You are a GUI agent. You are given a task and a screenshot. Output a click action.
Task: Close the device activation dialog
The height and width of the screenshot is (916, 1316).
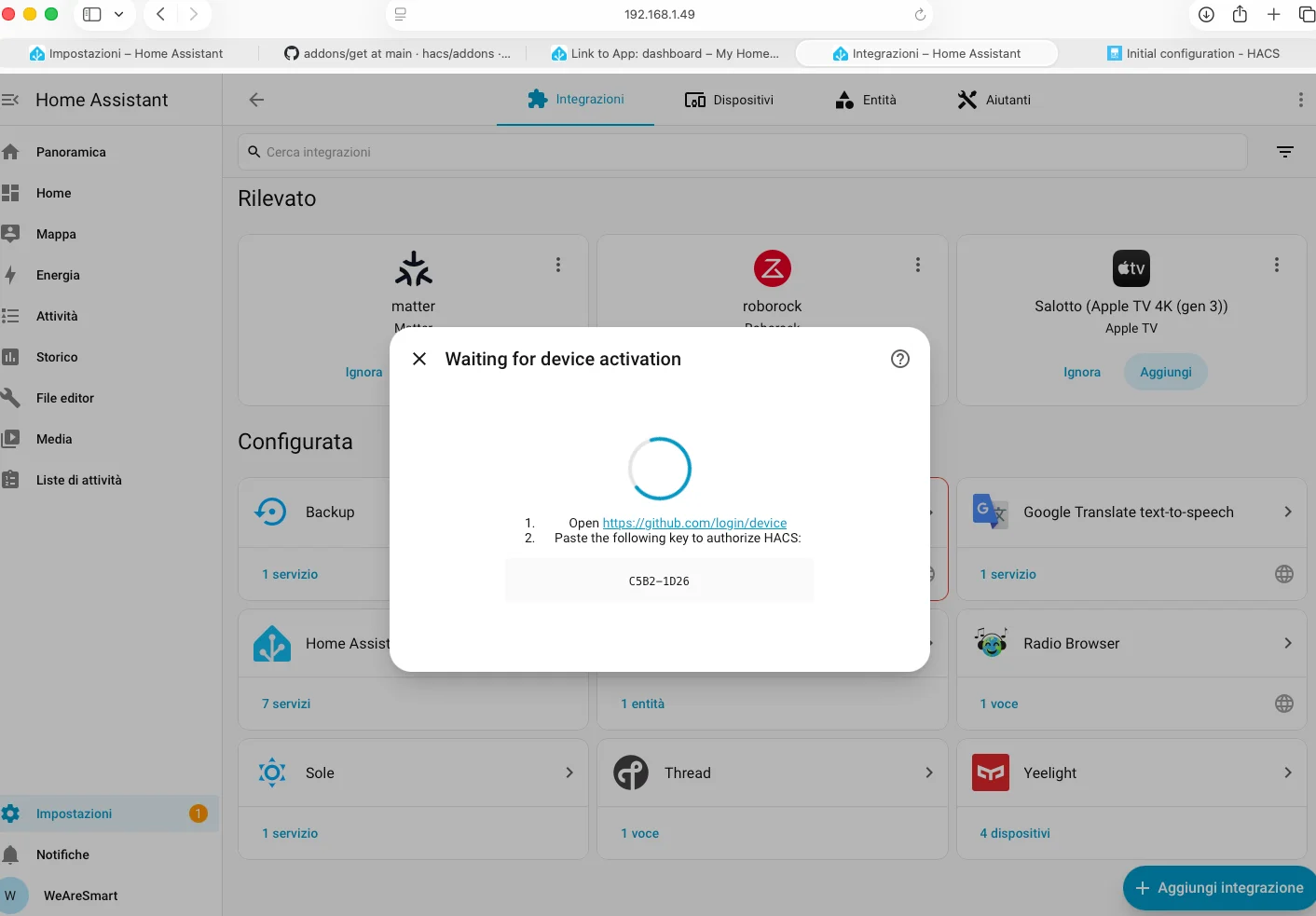[419, 359]
